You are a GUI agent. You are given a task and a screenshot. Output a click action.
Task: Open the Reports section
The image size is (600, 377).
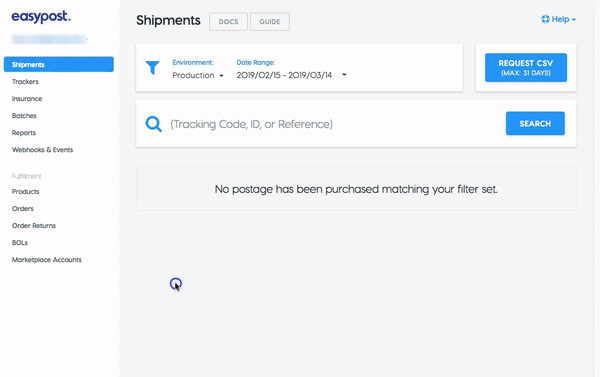(24, 133)
